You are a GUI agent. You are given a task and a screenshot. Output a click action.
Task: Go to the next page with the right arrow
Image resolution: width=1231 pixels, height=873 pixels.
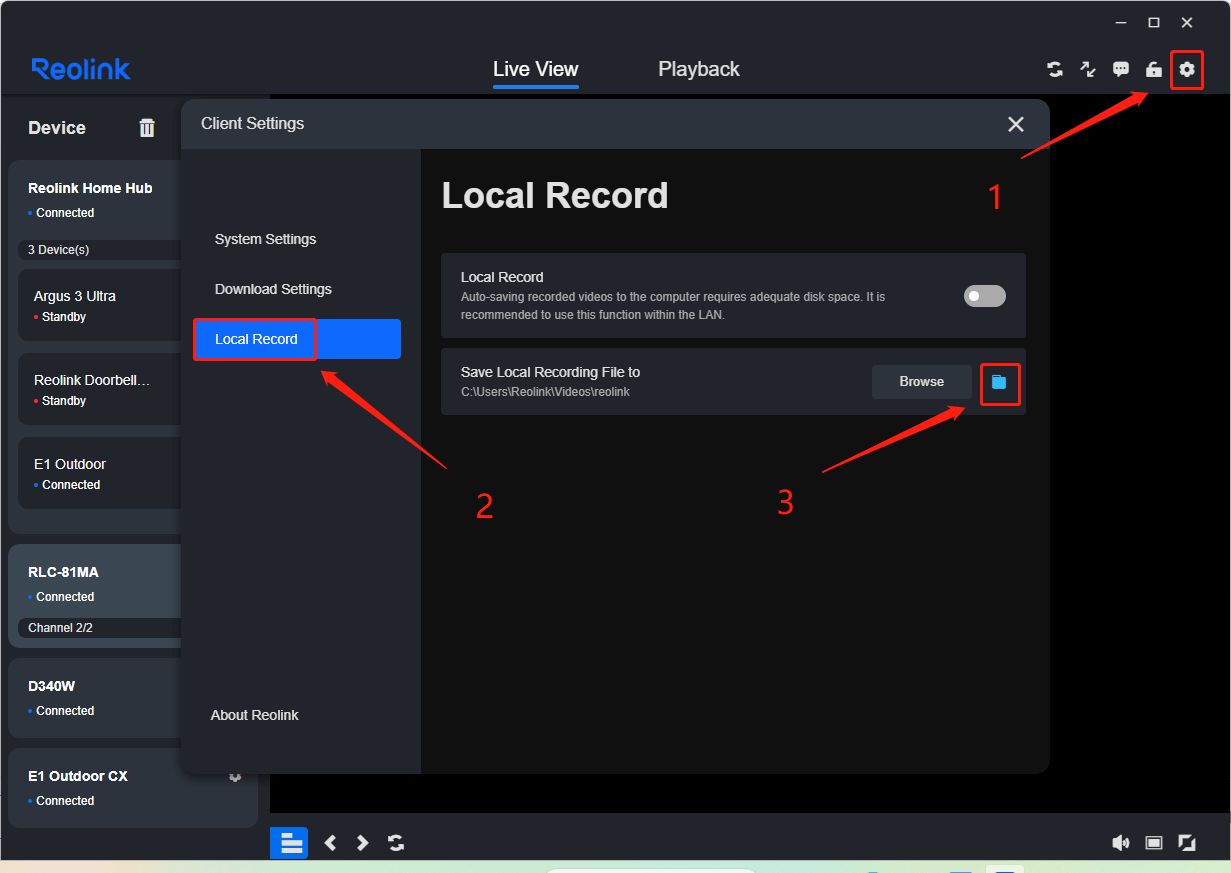362,843
